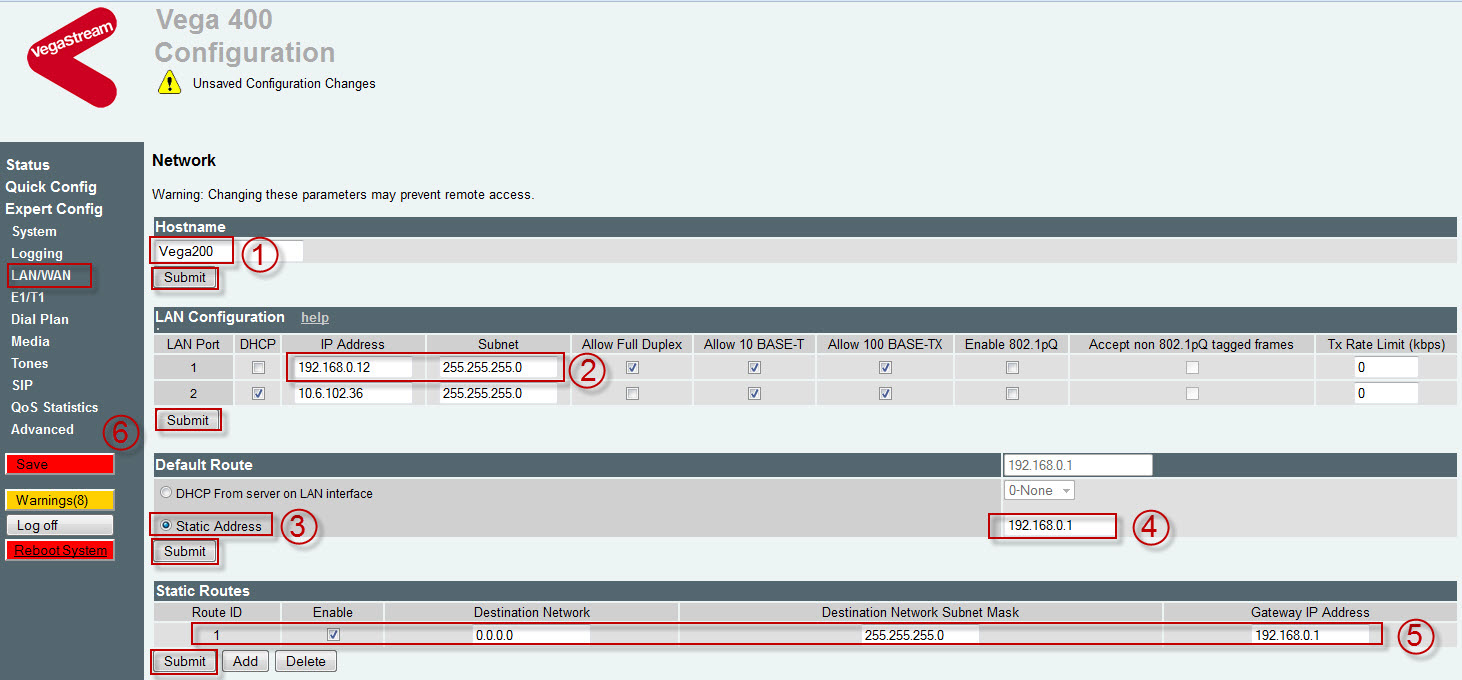
Task: Click the "Network" page heading
Action: (184, 160)
